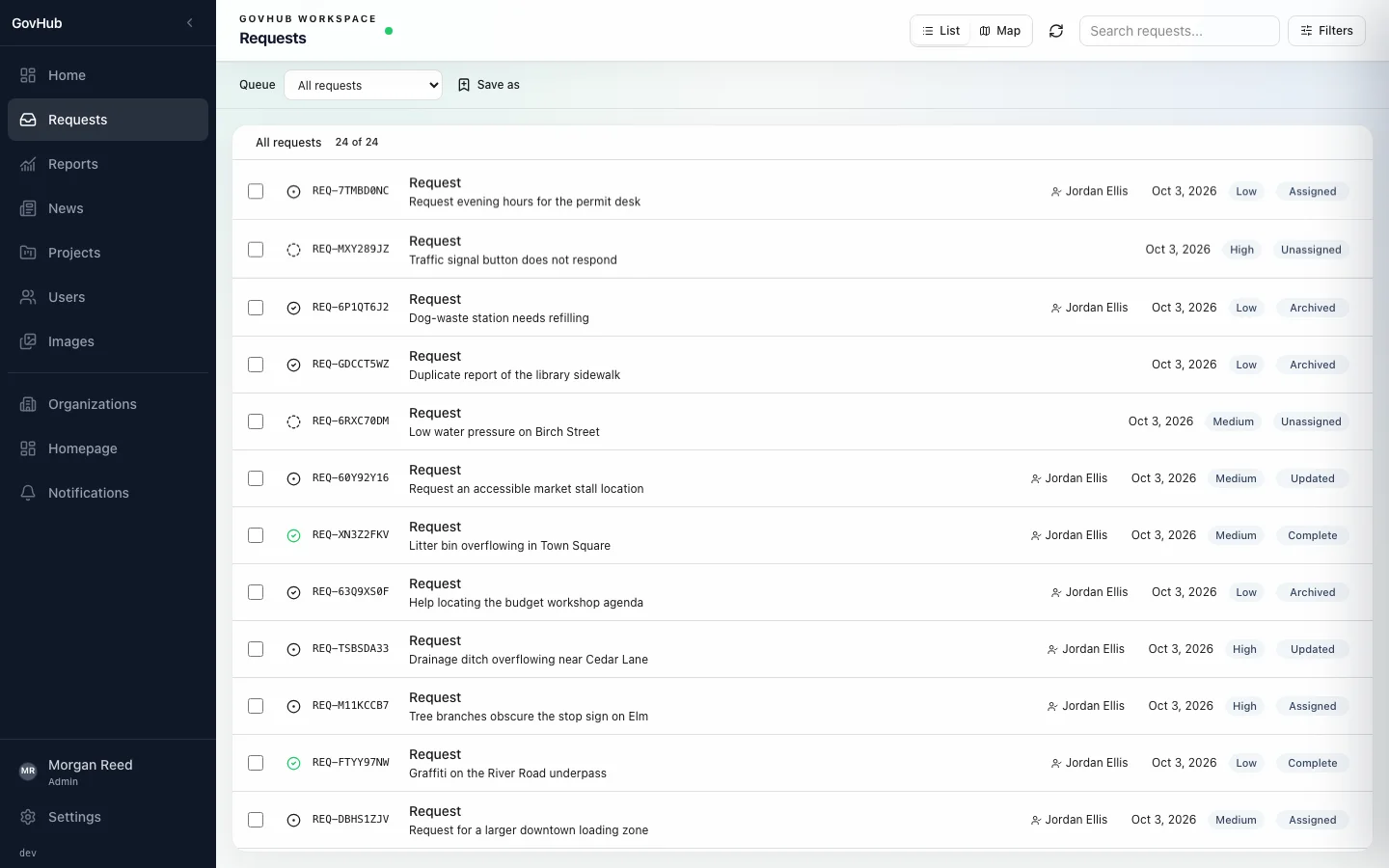The width and height of the screenshot is (1389, 868).
Task: Refresh the requests list
Action: 1056,31
